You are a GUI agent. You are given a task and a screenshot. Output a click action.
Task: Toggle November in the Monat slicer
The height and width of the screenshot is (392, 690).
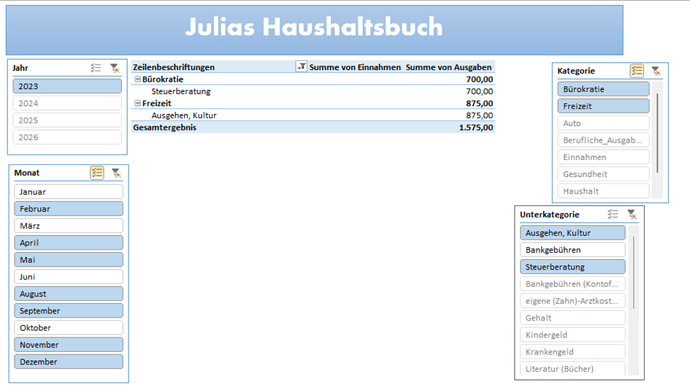69,345
